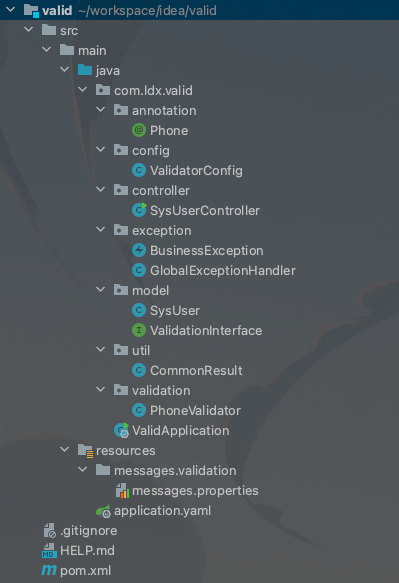The width and height of the screenshot is (399, 583).
Task: Select the BusinessException lightning icon
Action: point(139,250)
